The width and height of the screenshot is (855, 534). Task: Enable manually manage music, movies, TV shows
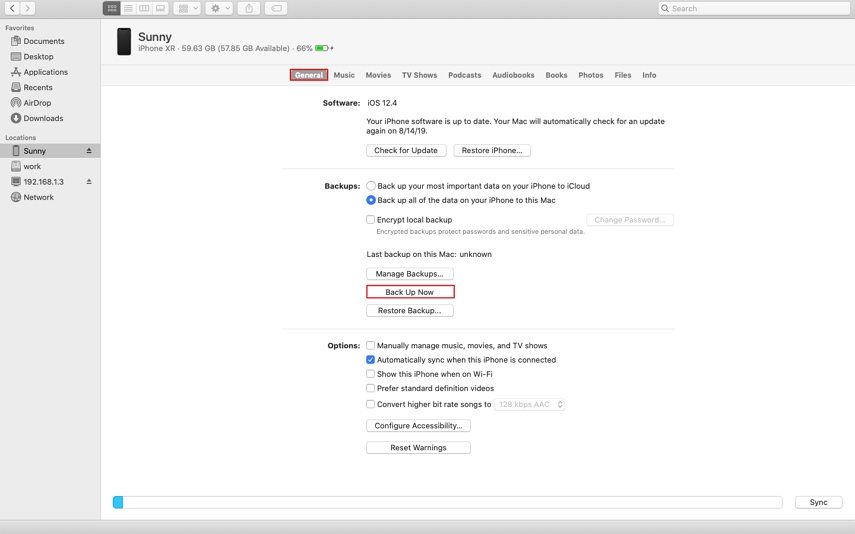371,346
